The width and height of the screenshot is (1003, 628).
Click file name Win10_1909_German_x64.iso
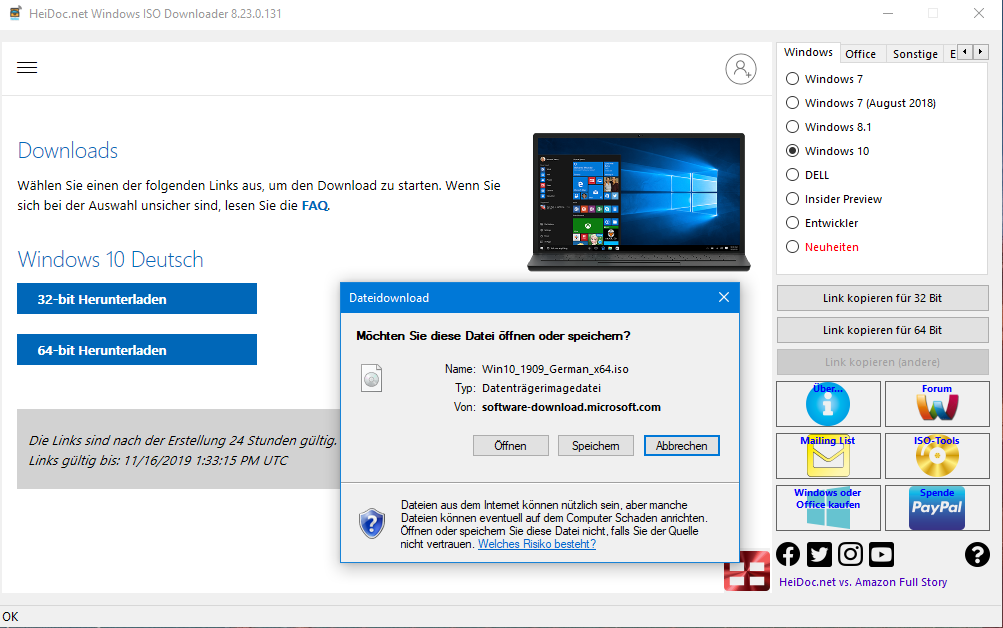(555, 369)
